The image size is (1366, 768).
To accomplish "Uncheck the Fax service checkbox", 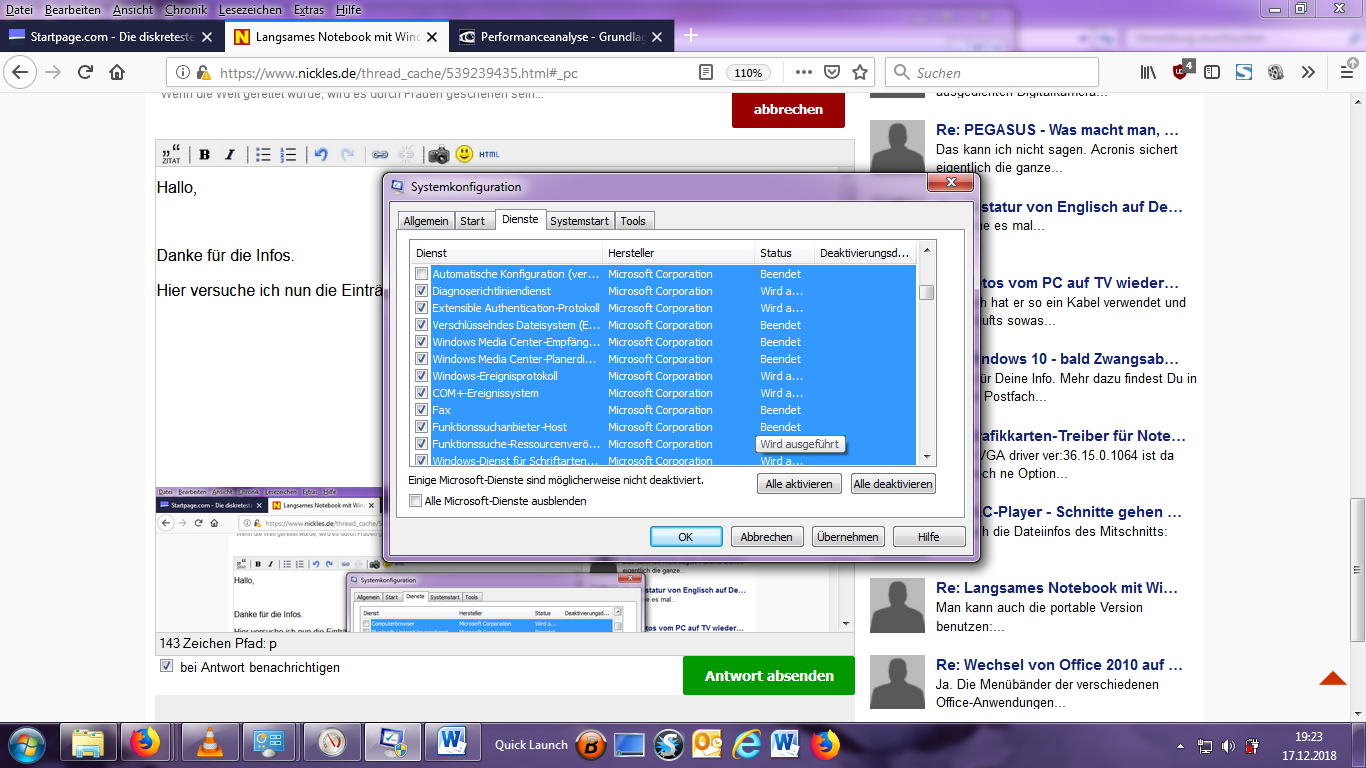I will point(422,410).
